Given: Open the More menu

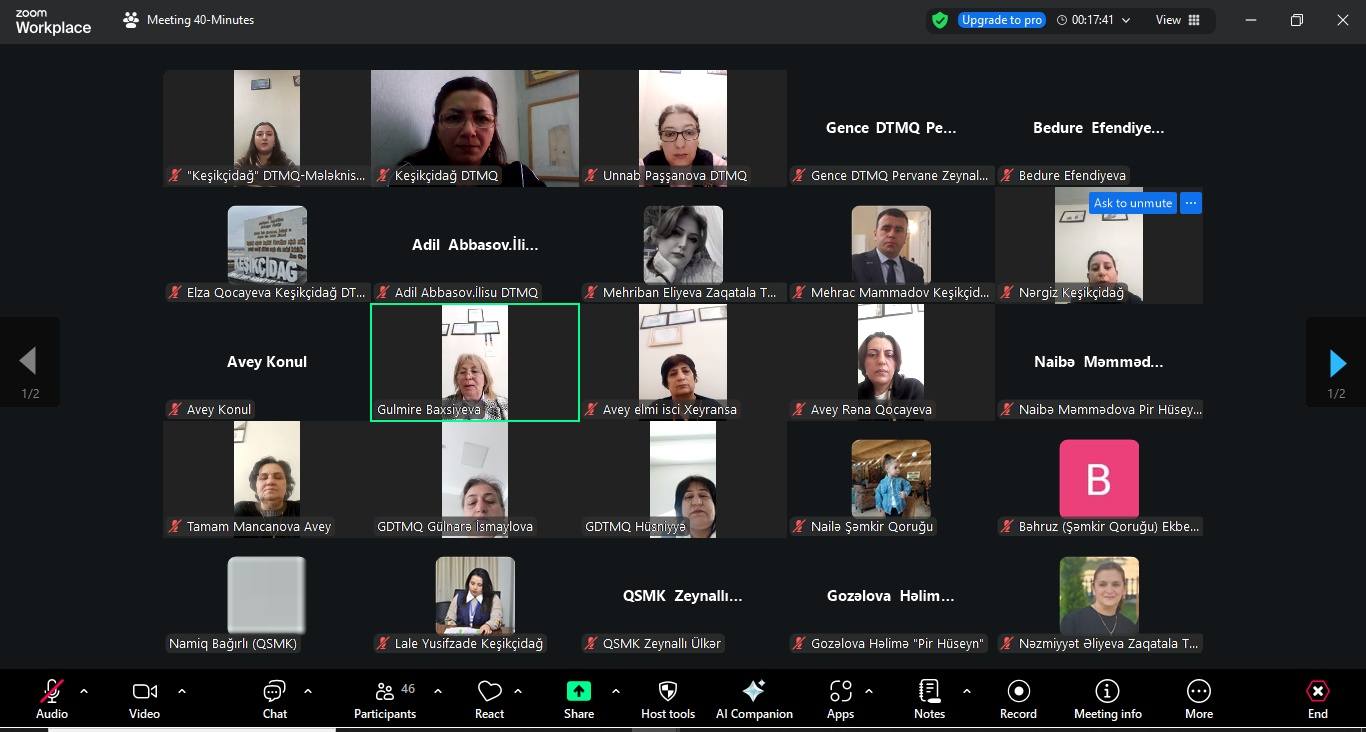Looking at the screenshot, I should (x=1198, y=699).
